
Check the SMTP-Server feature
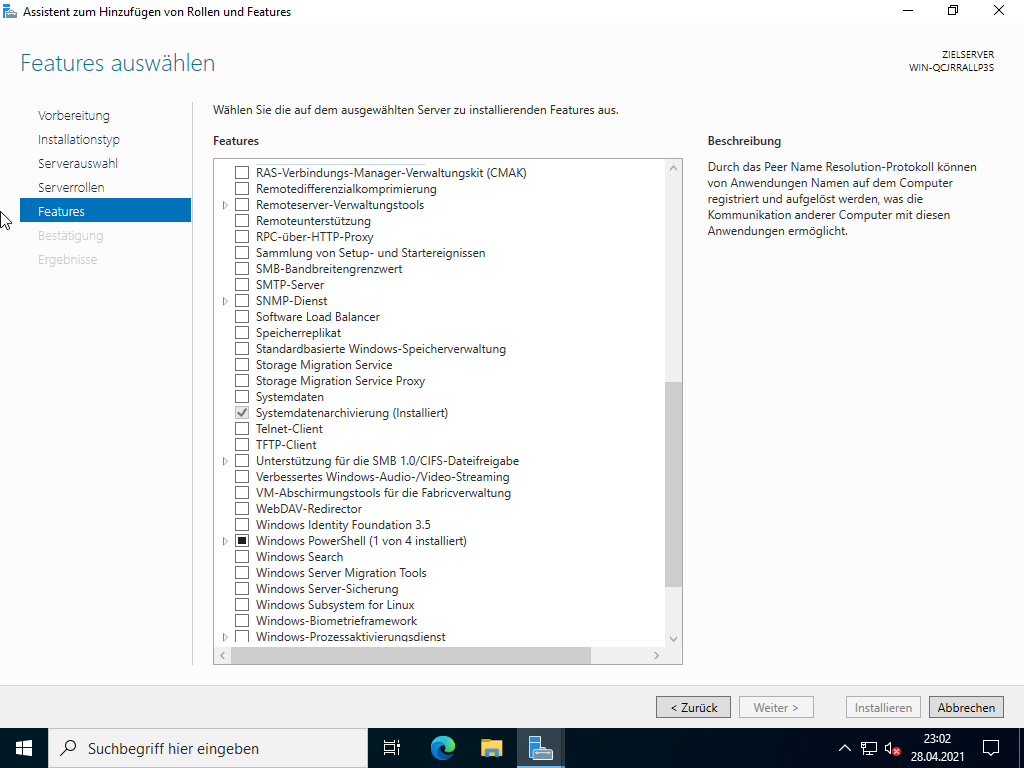click(242, 285)
